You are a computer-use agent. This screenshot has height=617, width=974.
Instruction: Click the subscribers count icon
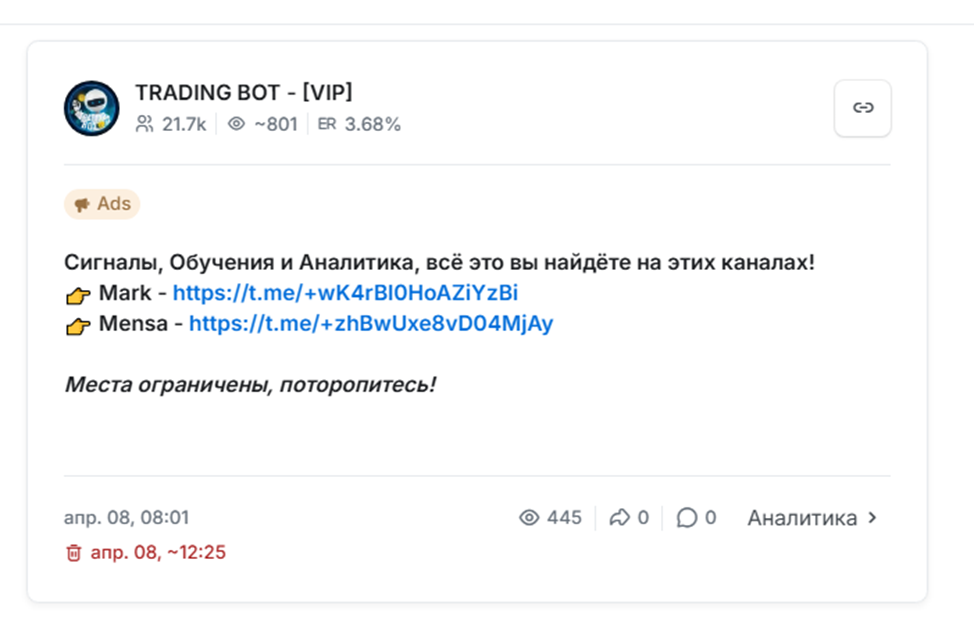[145, 124]
